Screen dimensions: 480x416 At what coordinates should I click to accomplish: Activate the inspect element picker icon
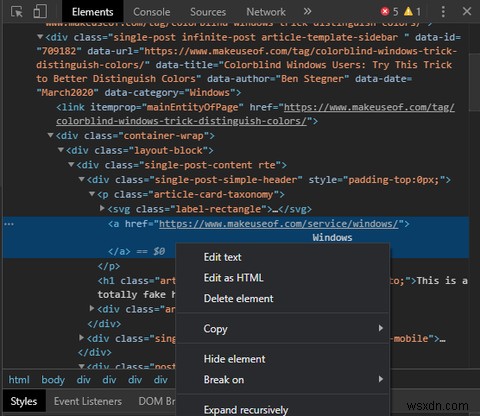[17, 12]
